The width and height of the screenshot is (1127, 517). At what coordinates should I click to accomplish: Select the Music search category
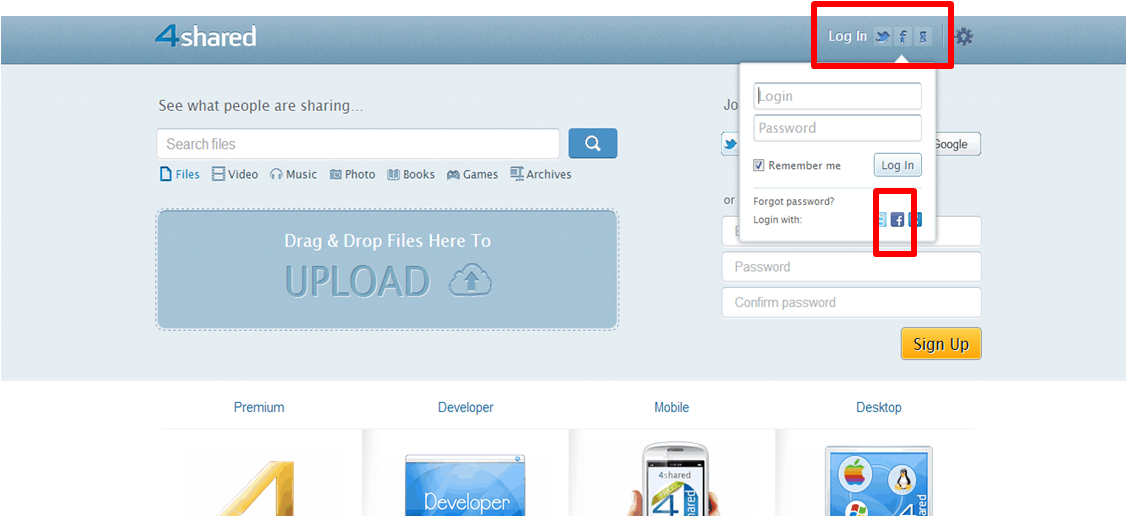tap(293, 174)
